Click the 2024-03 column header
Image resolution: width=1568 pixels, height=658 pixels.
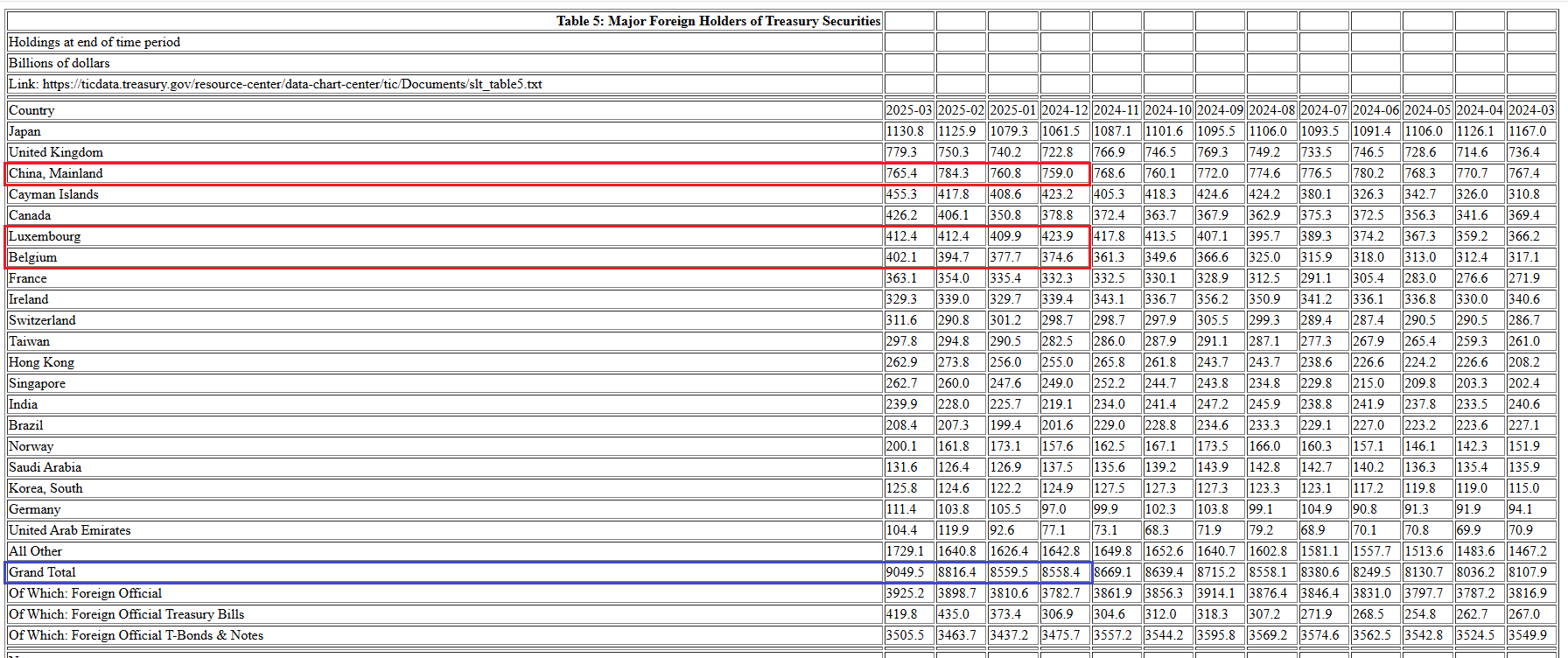1531,110
